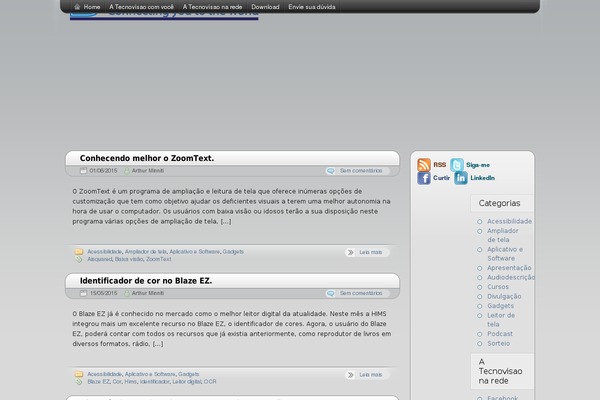Click arrow icon of Blaze EZ Leia mais
The image size is (600, 400).
click(350, 375)
